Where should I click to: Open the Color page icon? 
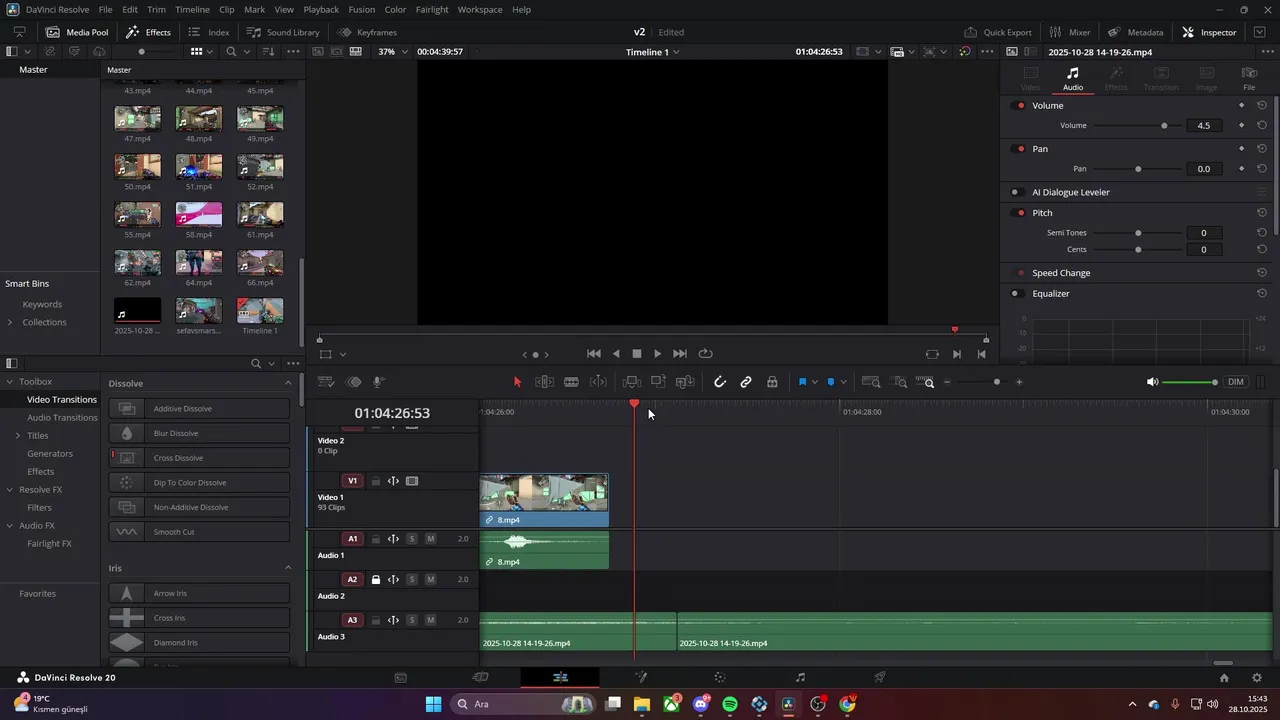pyautogui.click(x=720, y=677)
